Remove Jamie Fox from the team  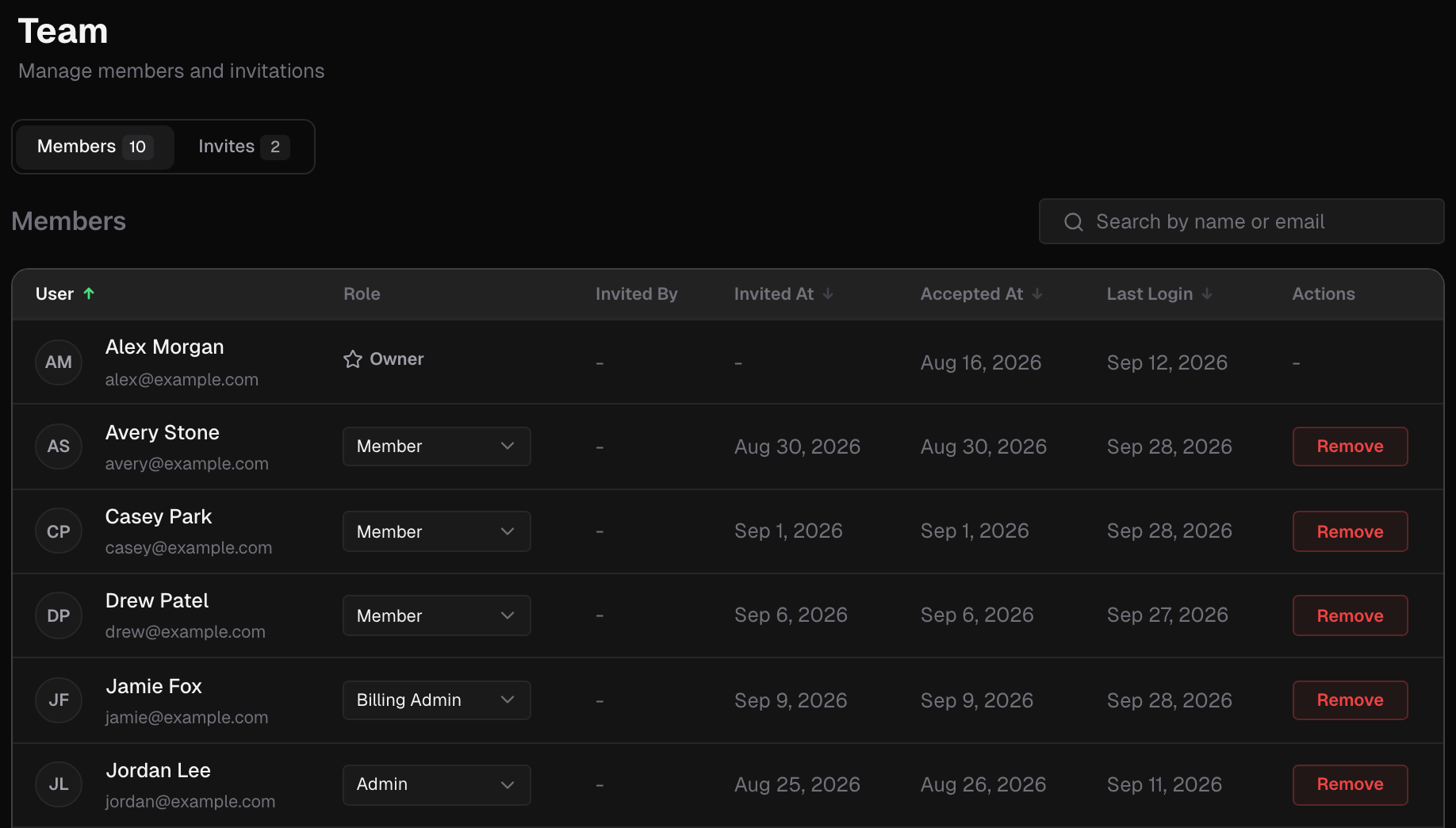tap(1351, 700)
